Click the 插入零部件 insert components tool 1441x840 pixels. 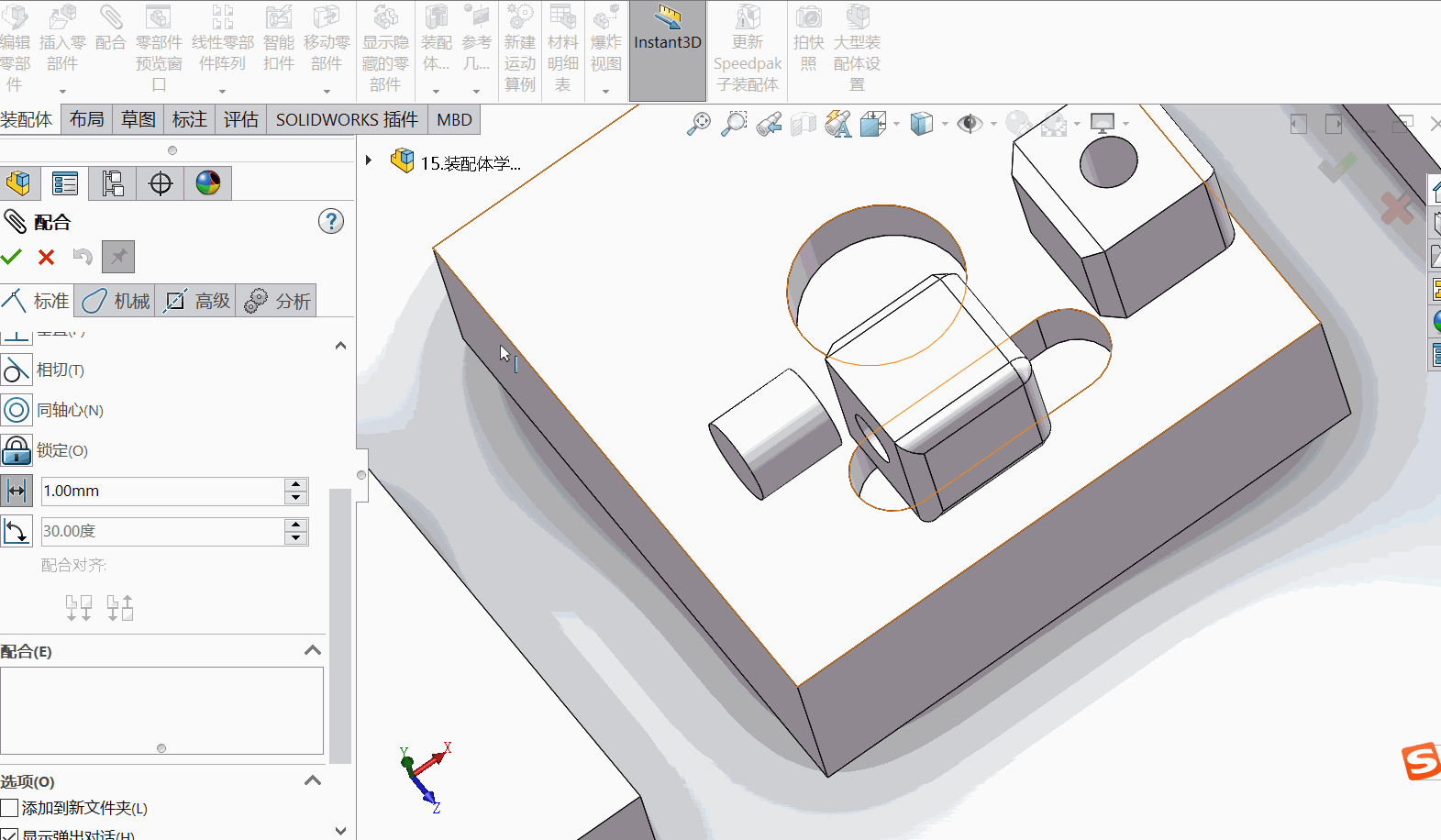click(62, 39)
